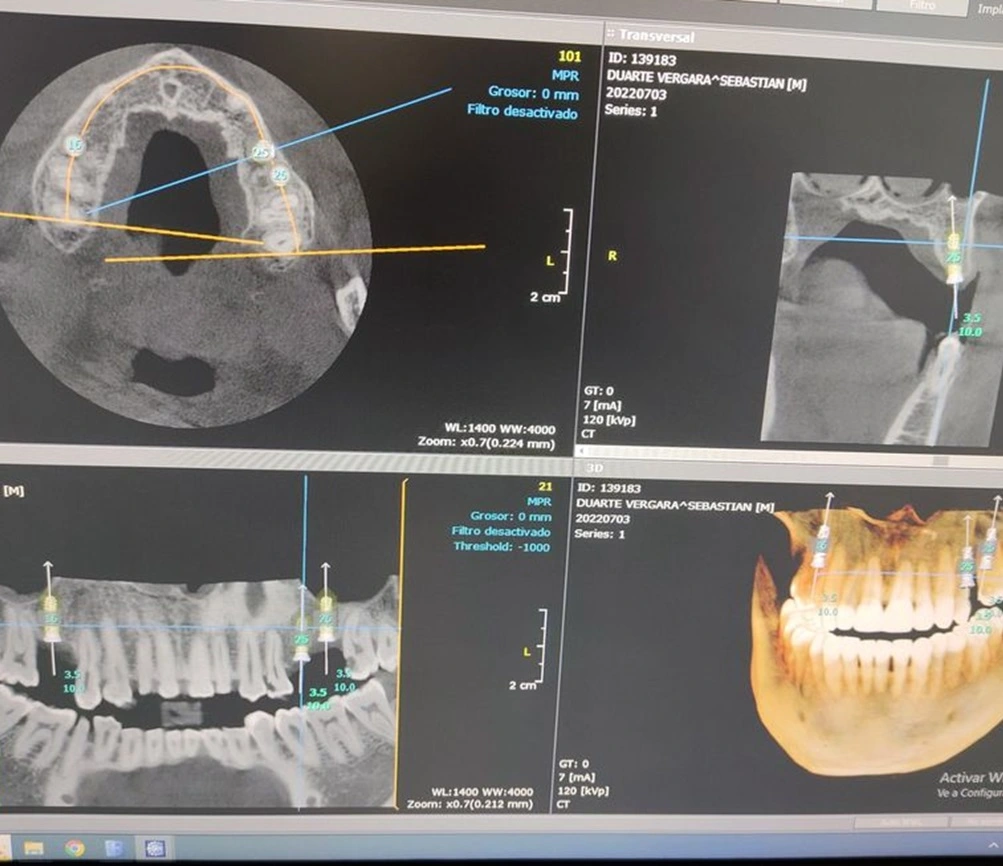Viewport: 1003px width, 866px height.
Task: Click the orange panoramic curve on the axial slice
Action: [x=170, y=68]
